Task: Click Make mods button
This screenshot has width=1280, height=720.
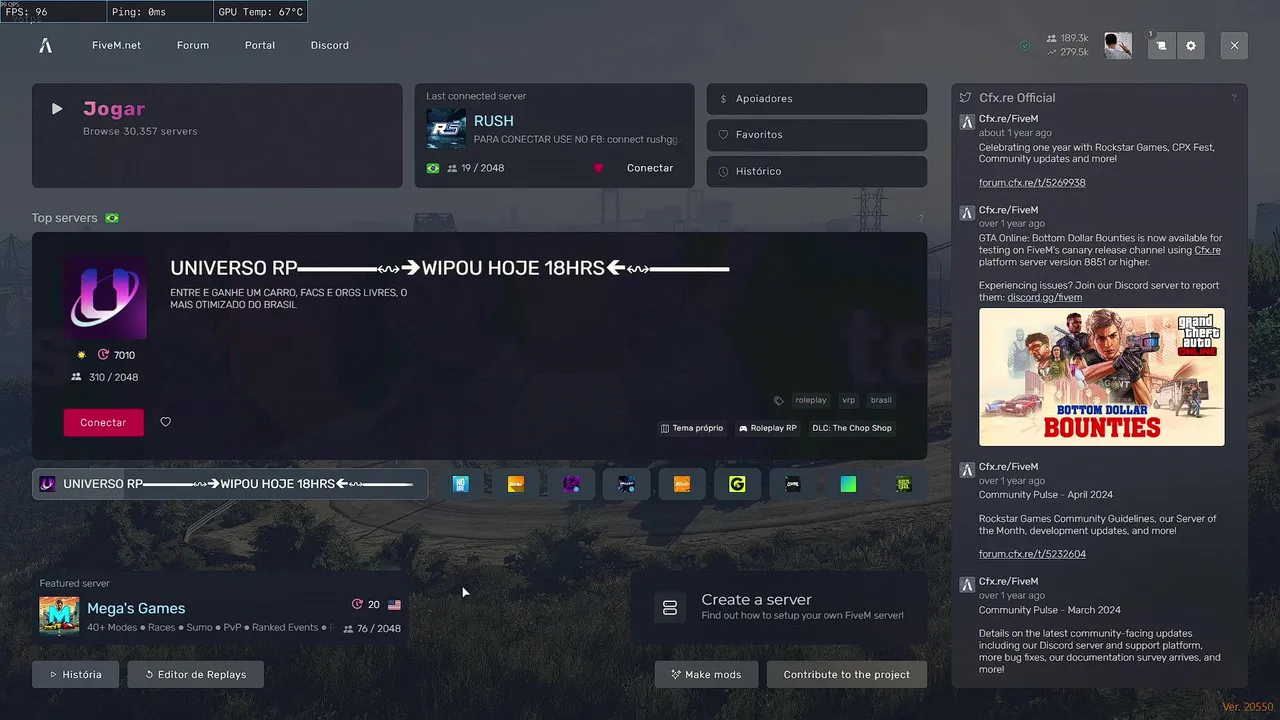Action: click(706, 675)
